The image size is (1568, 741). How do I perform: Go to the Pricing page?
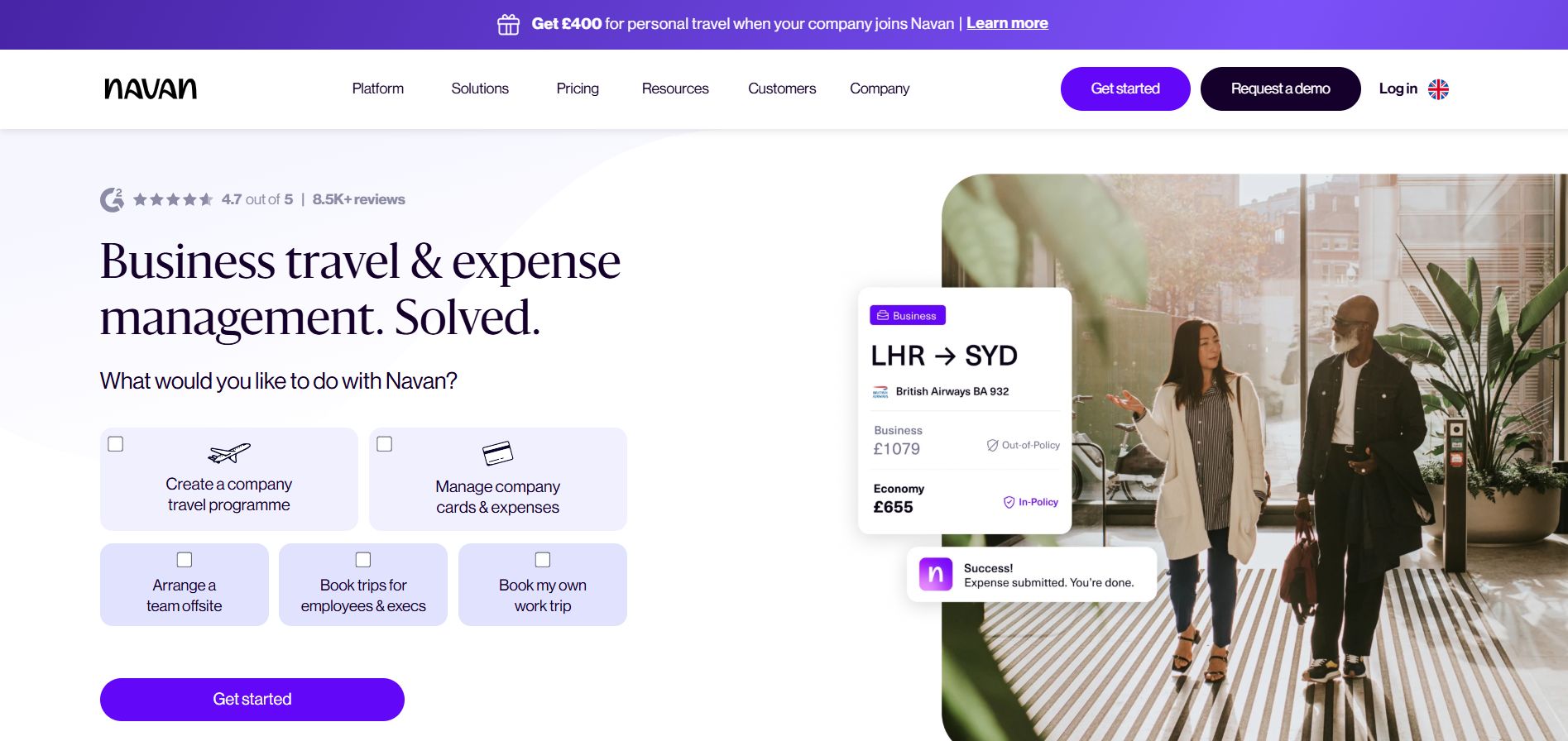[x=578, y=88]
